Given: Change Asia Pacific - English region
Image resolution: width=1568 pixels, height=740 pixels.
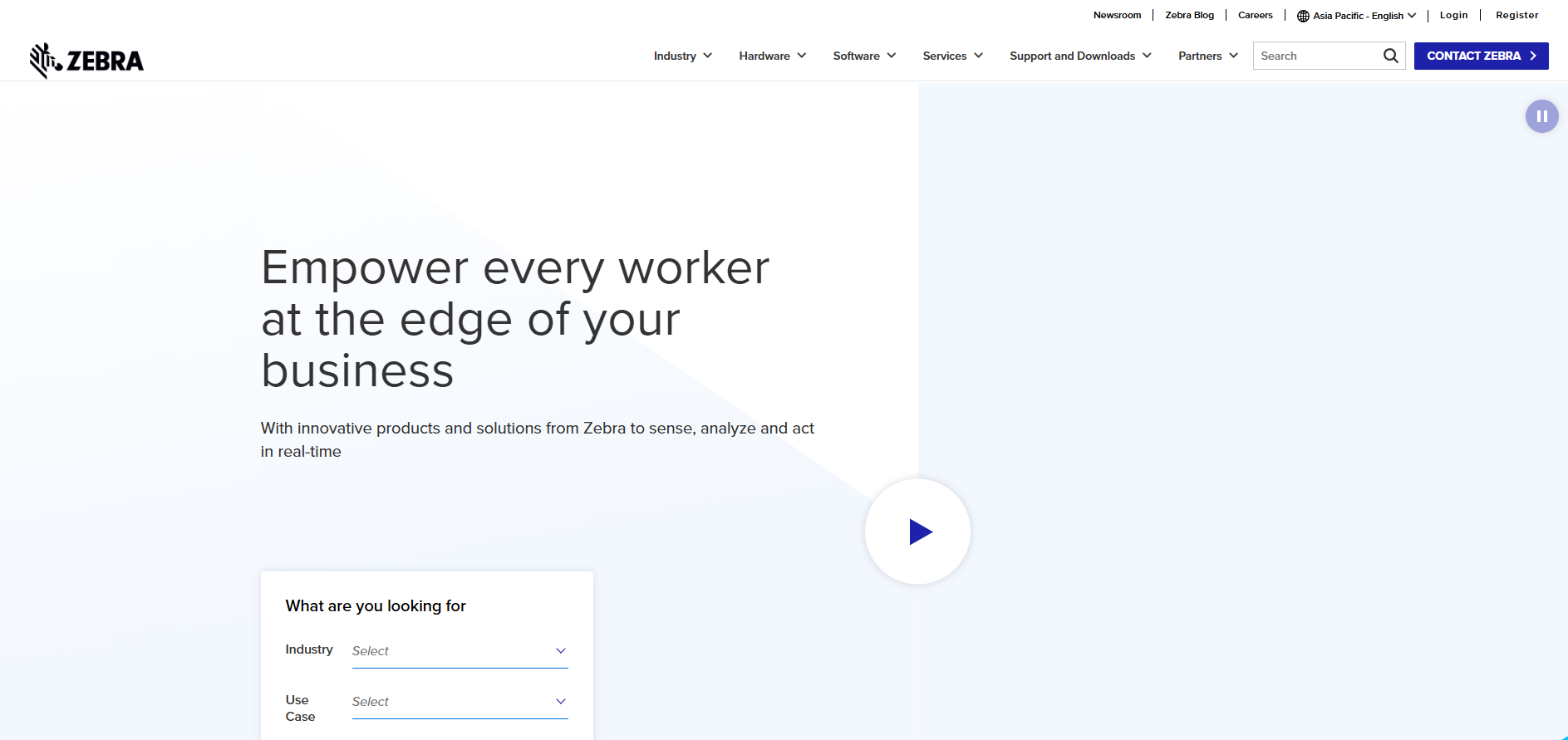Looking at the screenshot, I should tap(1364, 16).
